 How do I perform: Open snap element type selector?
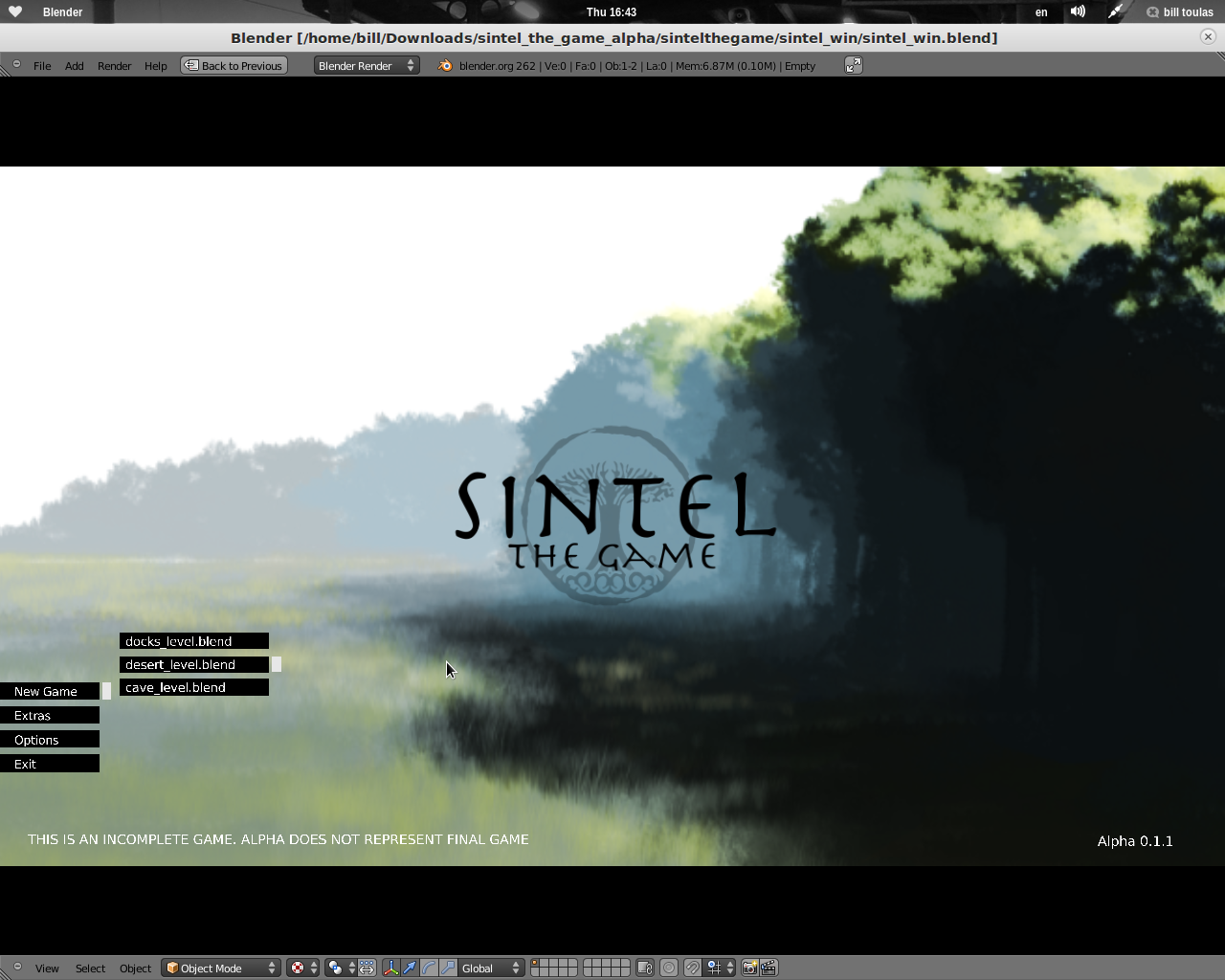coord(720,969)
